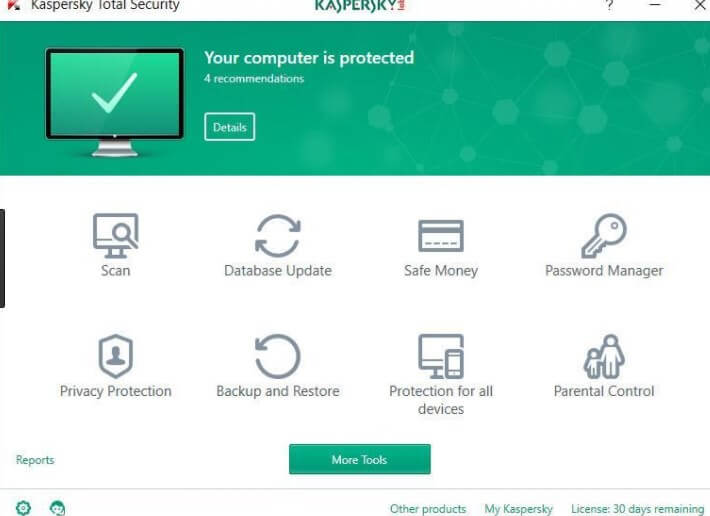Open Protection for all devices icon
The height and width of the screenshot is (516, 710).
(441, 356)
